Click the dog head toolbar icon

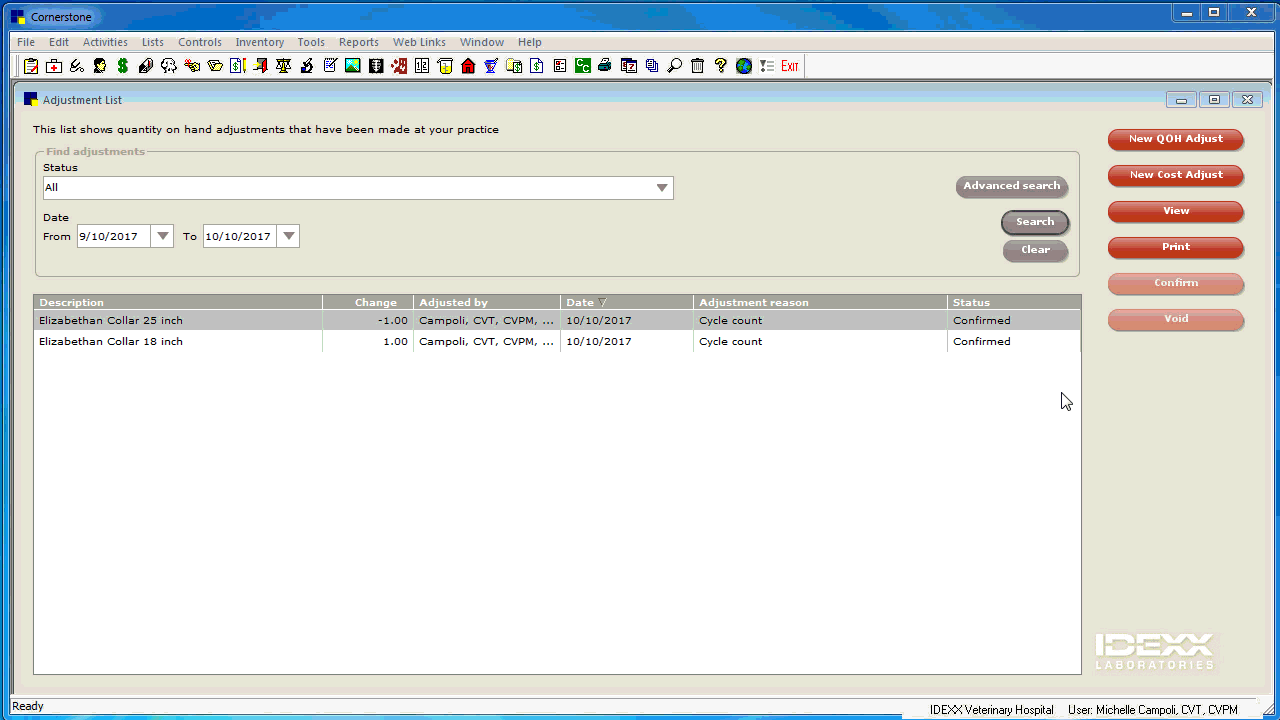click(x=168, y=66)
